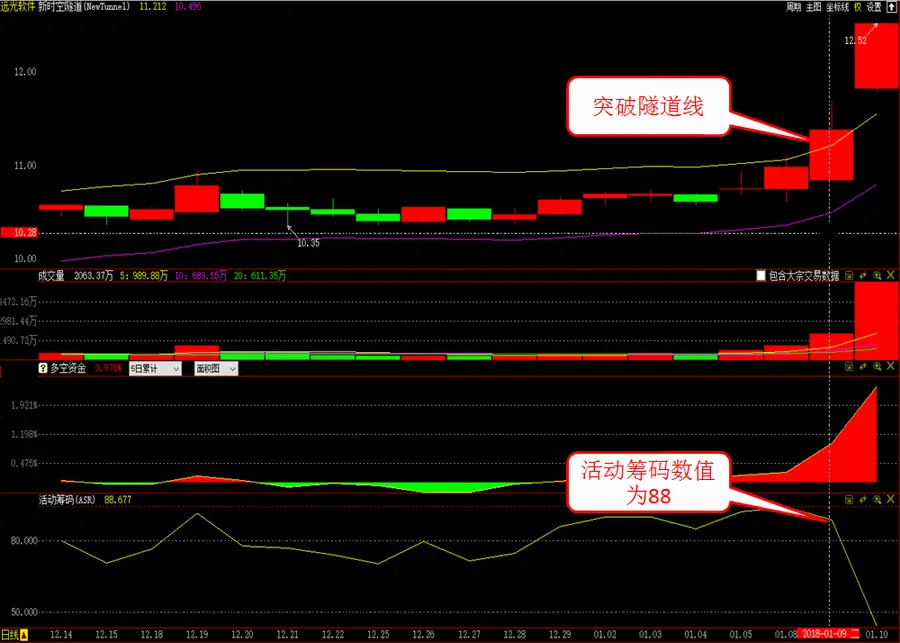Click the 坐标线 button

coord(837,6)
